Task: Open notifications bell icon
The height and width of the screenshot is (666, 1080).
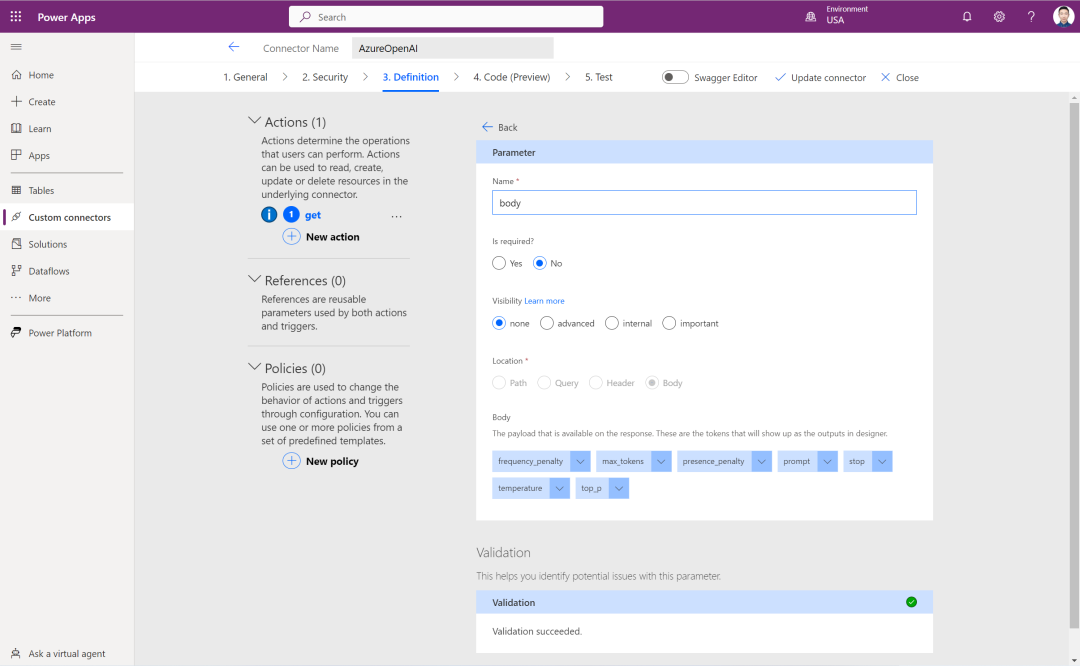Action: pos(967,17)
